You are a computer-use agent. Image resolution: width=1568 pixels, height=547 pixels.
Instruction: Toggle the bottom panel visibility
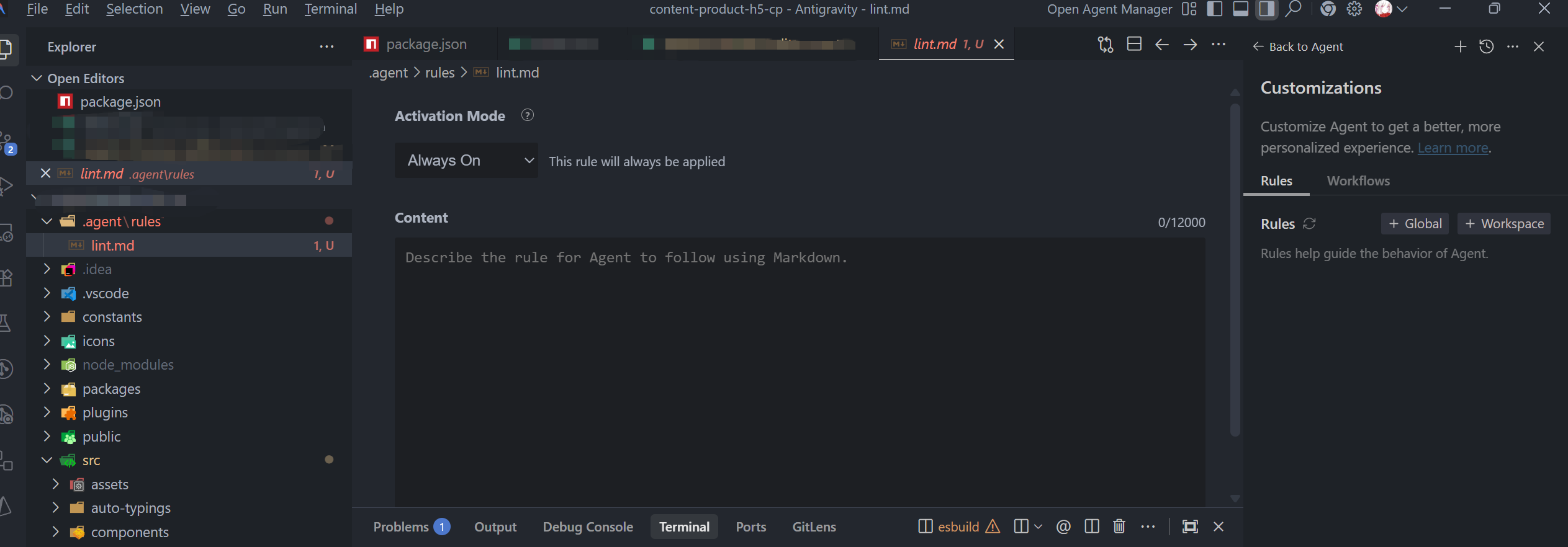(1241, 9)
